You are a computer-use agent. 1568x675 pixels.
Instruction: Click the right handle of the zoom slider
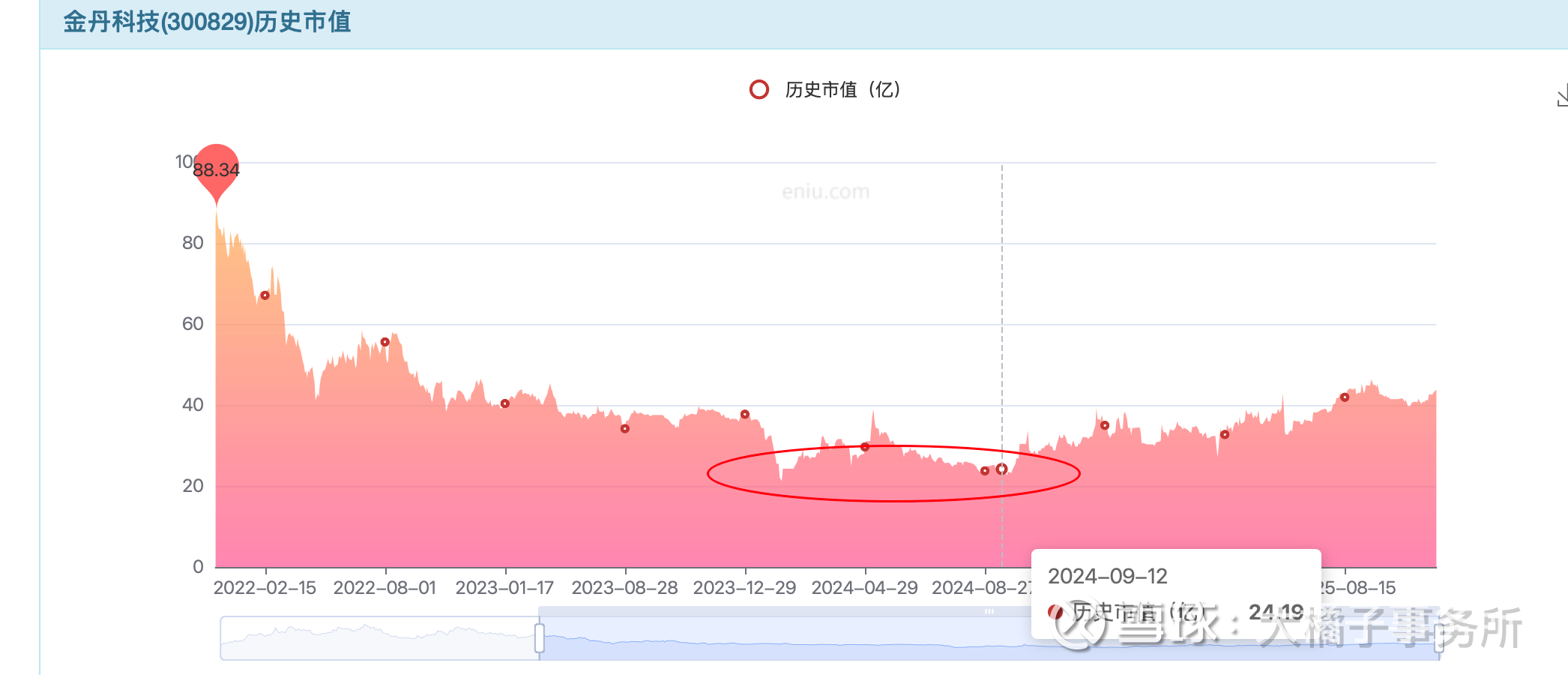(x=1439, y=638)
